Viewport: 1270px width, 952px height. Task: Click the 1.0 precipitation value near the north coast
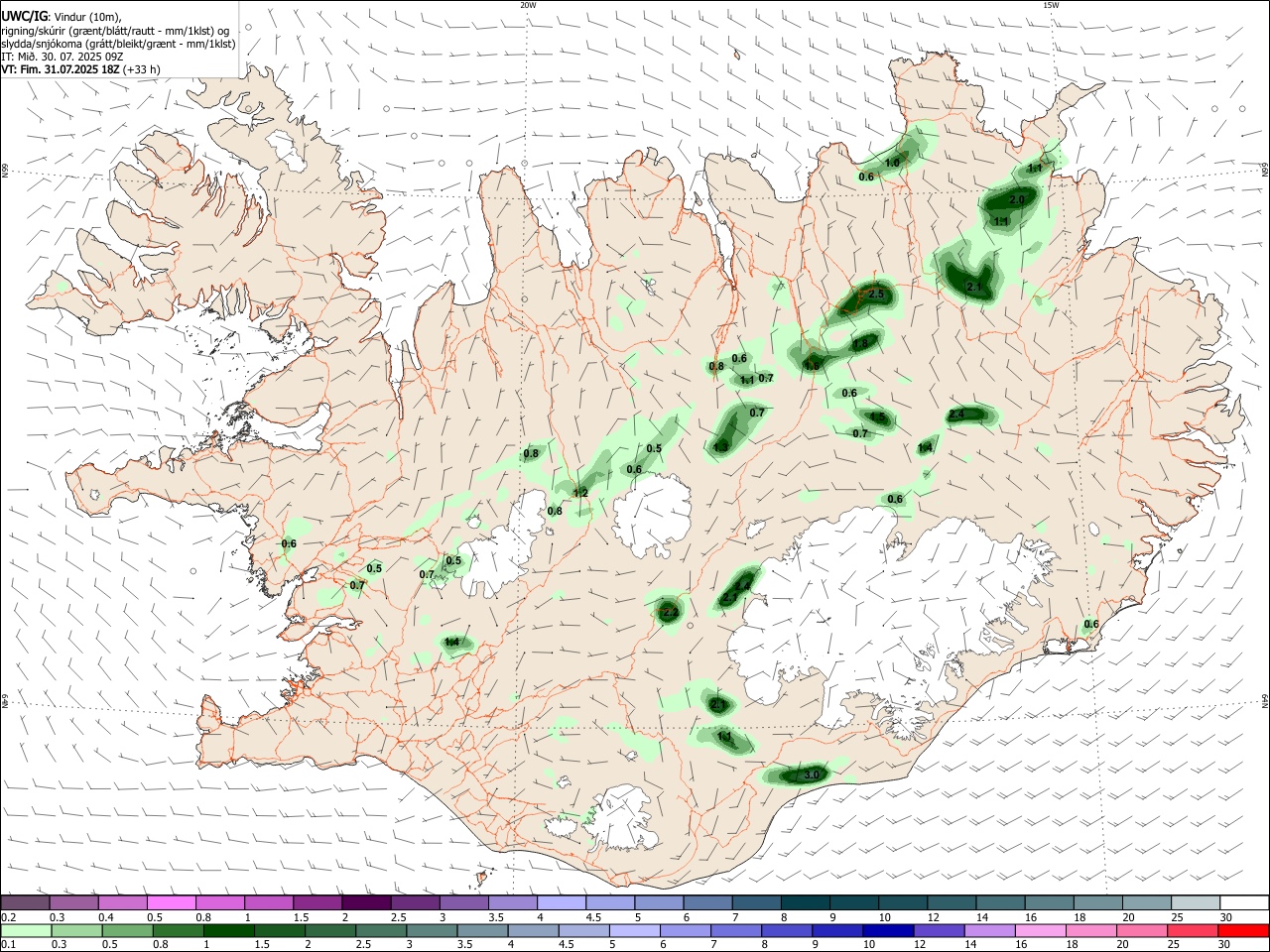tap(892, 163)
